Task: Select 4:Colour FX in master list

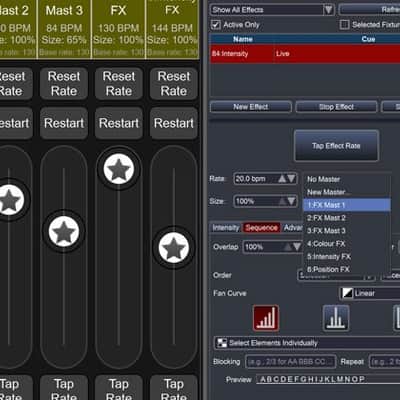Action: pyautogui.click(x=347, y=244)
